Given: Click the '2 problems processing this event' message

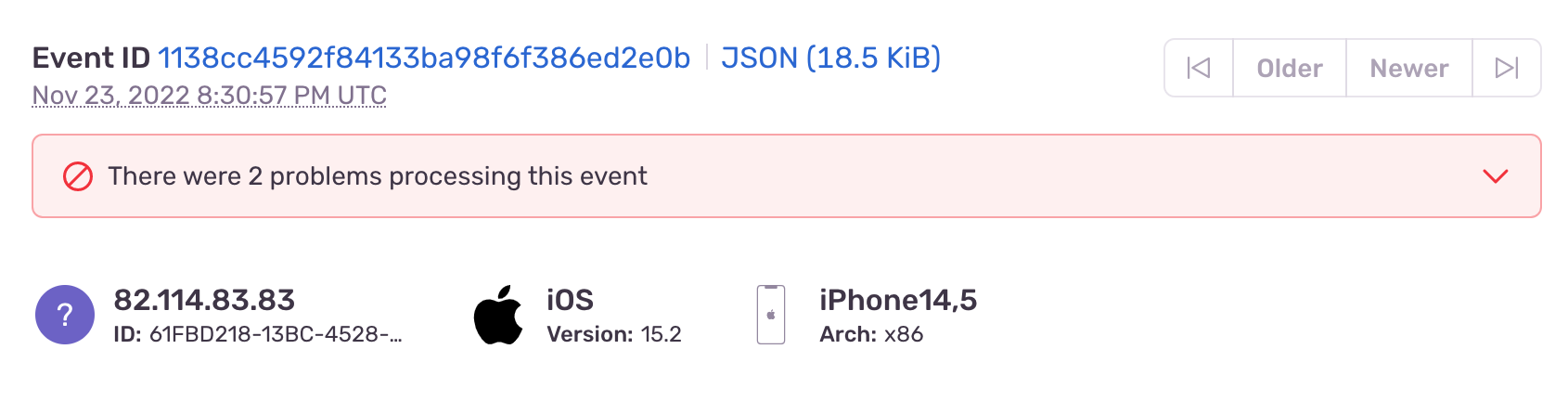Looking at the screenshot, I should point(378,176).
